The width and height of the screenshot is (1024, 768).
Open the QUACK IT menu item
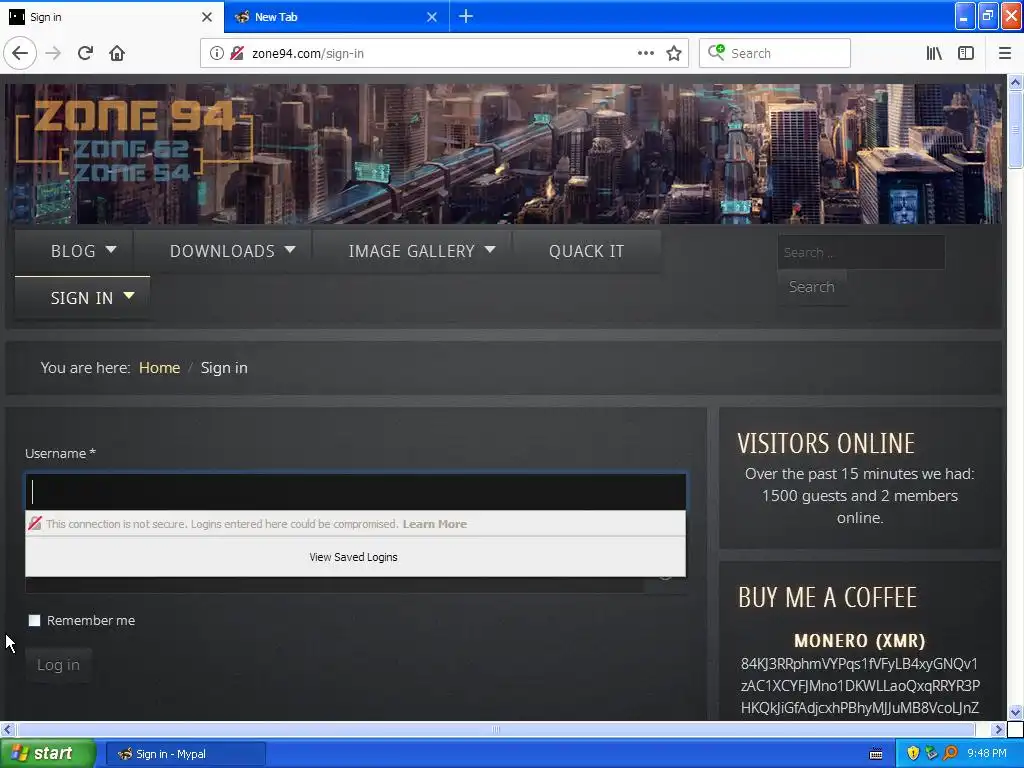(586, 251)
